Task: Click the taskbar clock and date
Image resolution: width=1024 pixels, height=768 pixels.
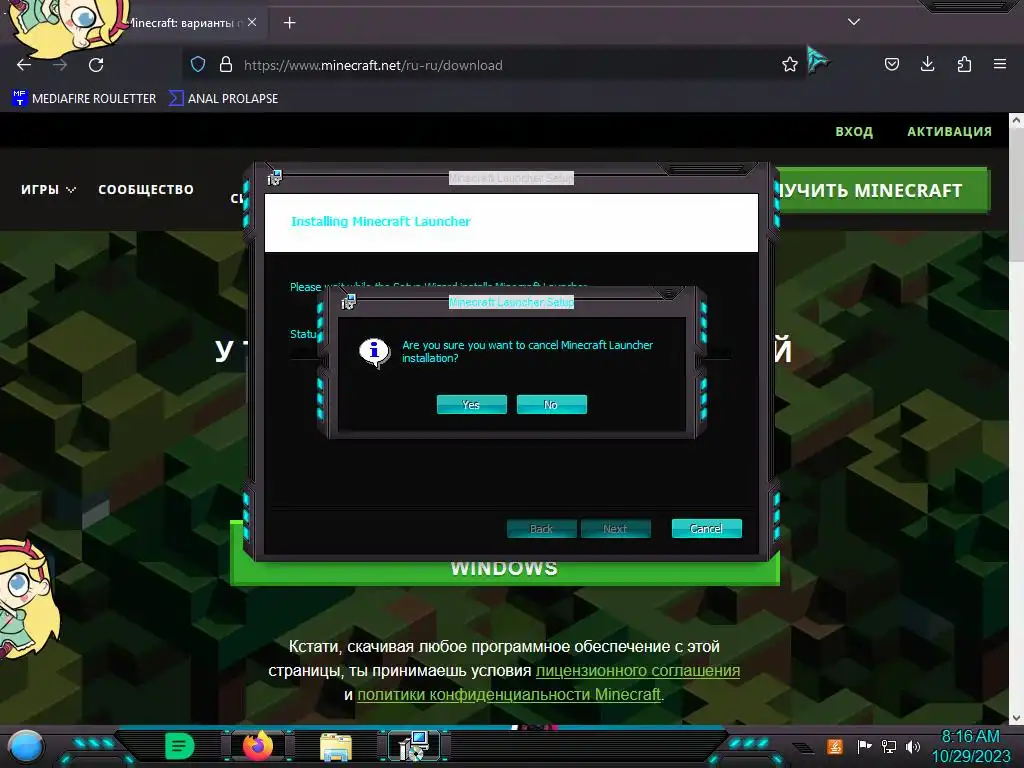Action: tap(970, 746)
